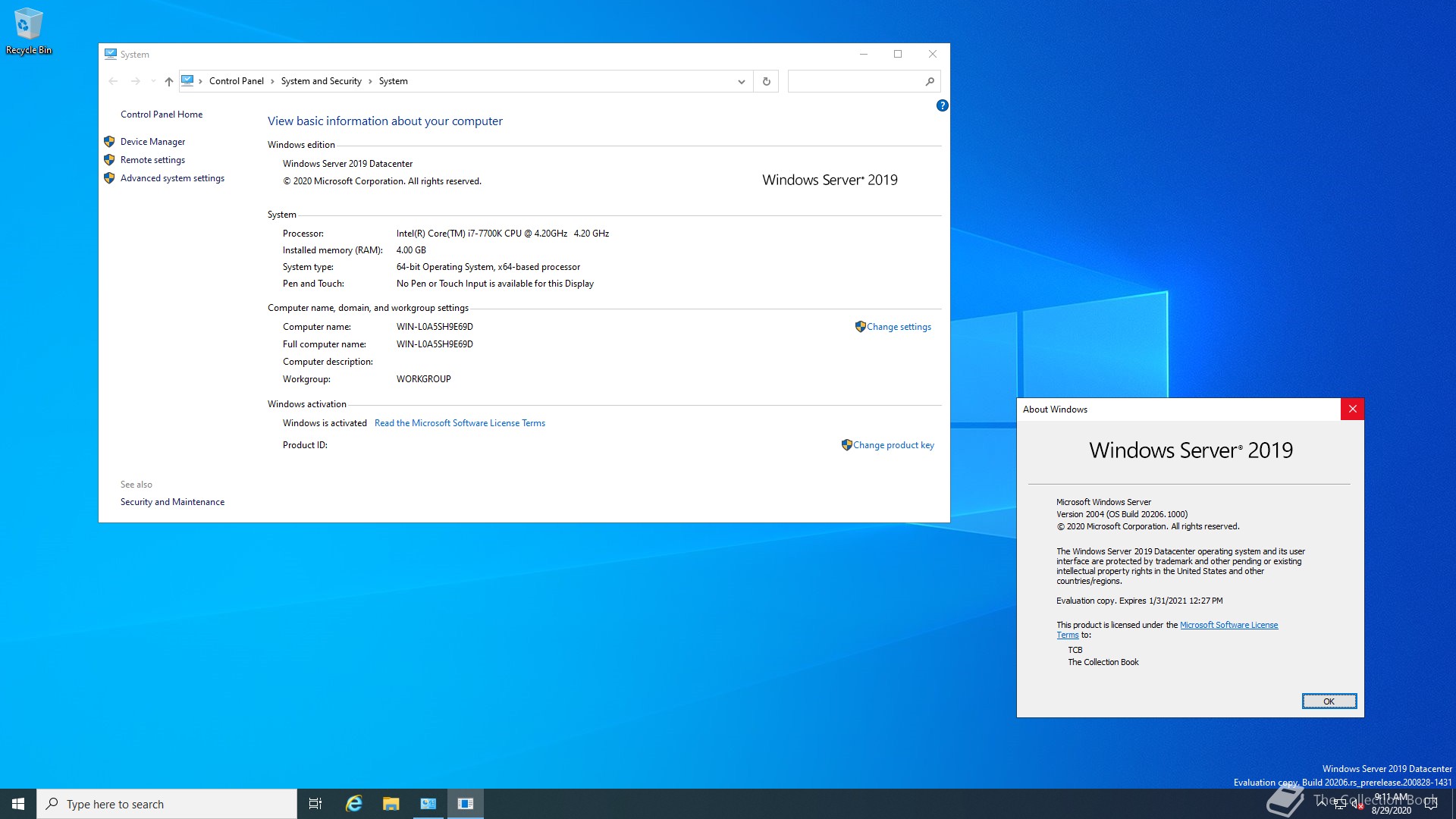
Task: Open Security and Maintenance link
Action: tap(172, 502)
